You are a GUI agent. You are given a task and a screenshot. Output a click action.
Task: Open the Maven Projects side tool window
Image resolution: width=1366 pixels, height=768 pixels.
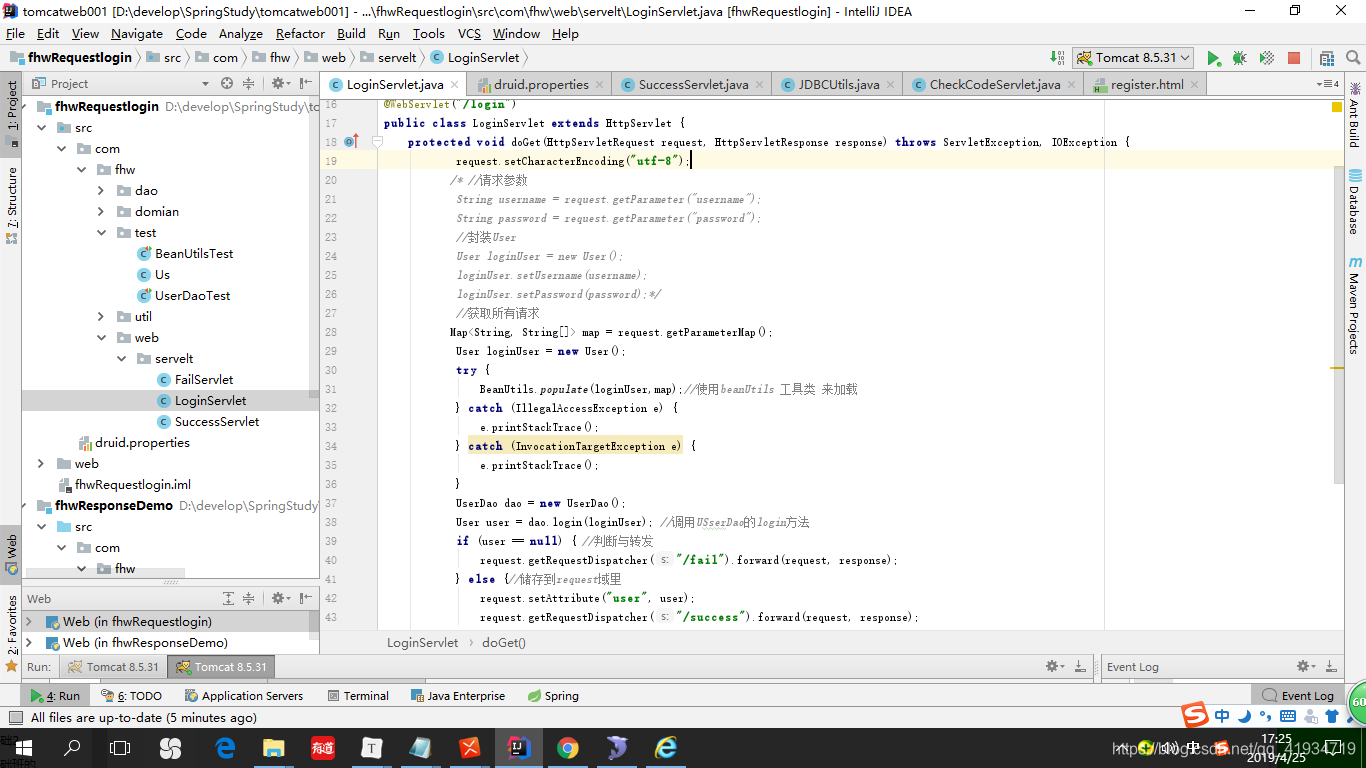[1354, 306]
